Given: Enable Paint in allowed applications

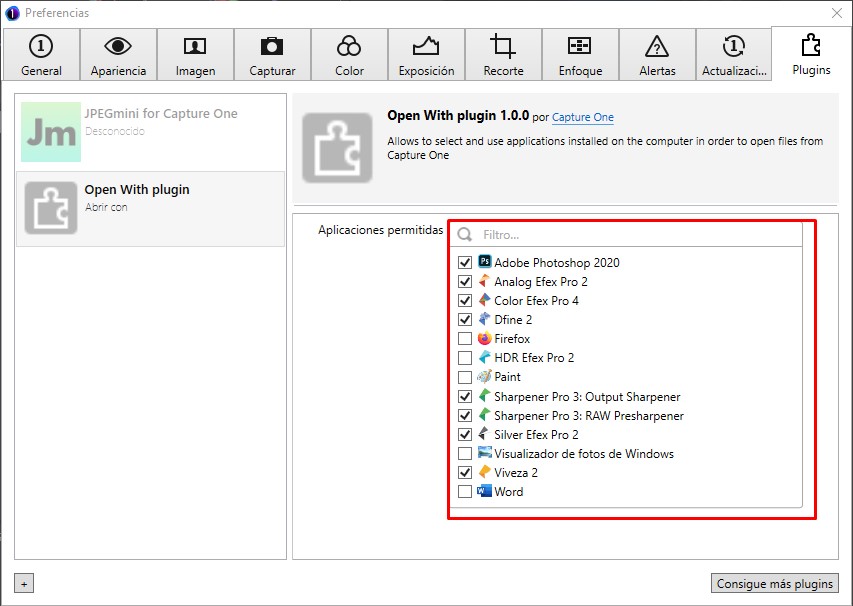Looking at the screenshot, I should 465,377.
